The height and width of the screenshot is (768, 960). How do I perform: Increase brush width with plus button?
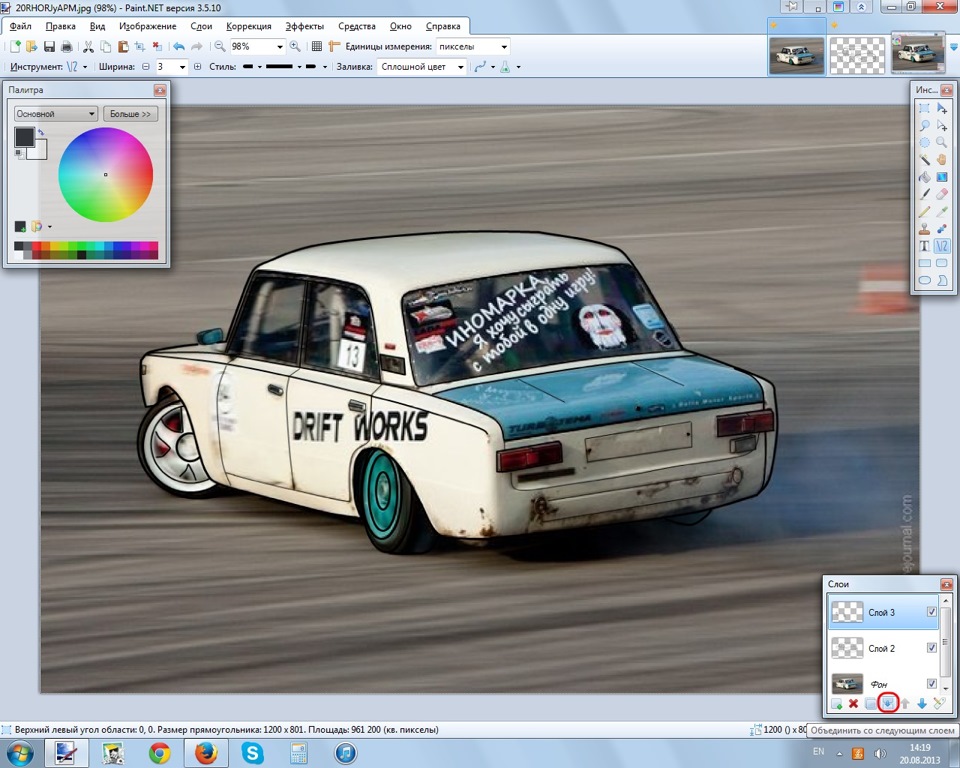[x=197, y=67]
